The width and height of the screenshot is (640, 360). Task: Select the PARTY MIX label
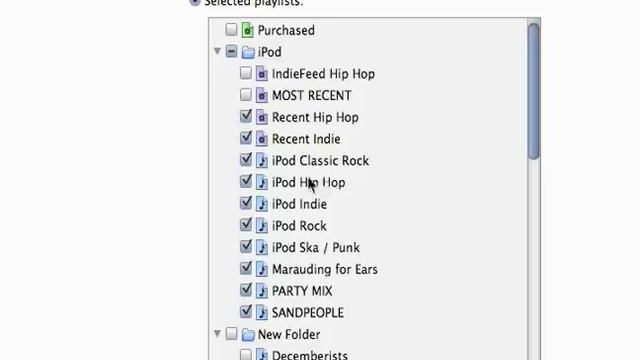302,291
